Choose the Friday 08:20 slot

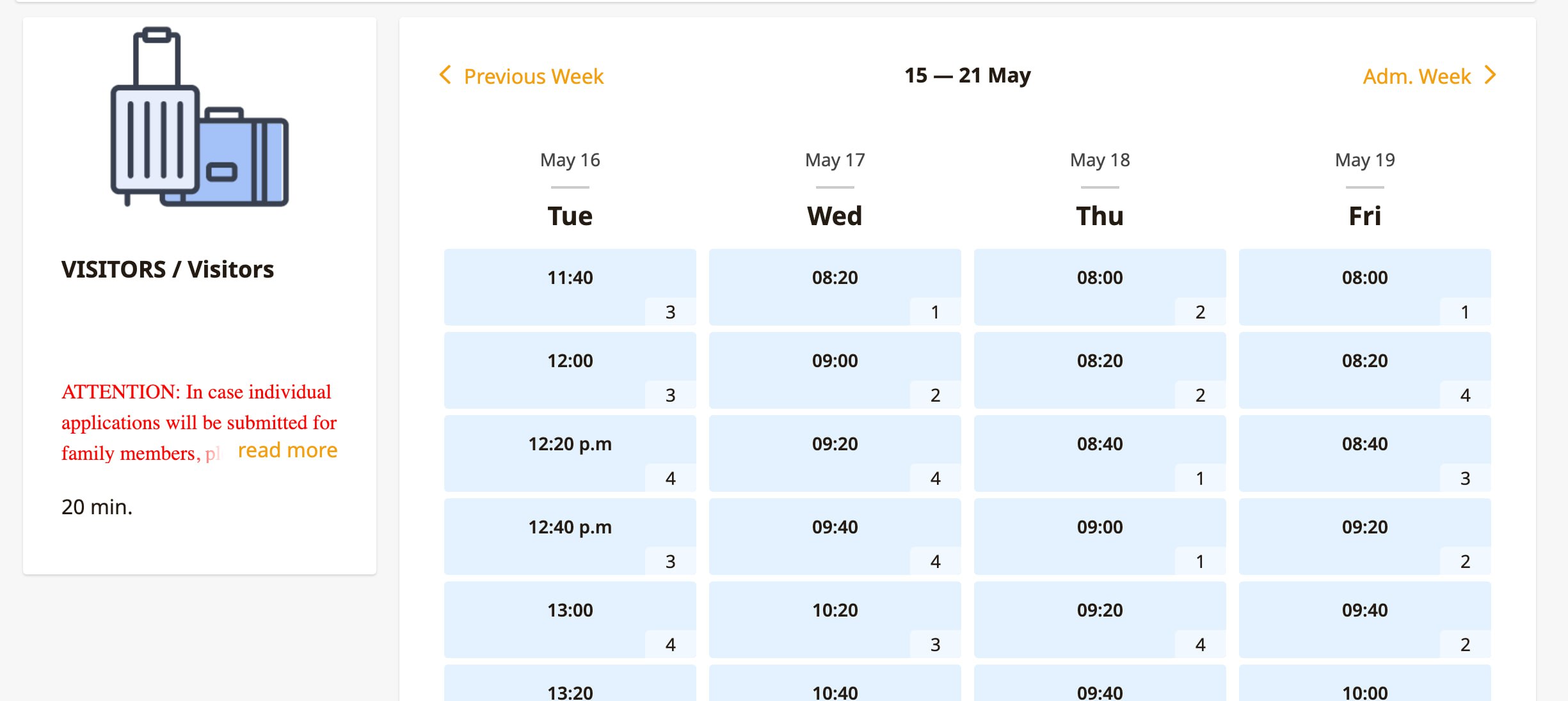click(1364, 369)
